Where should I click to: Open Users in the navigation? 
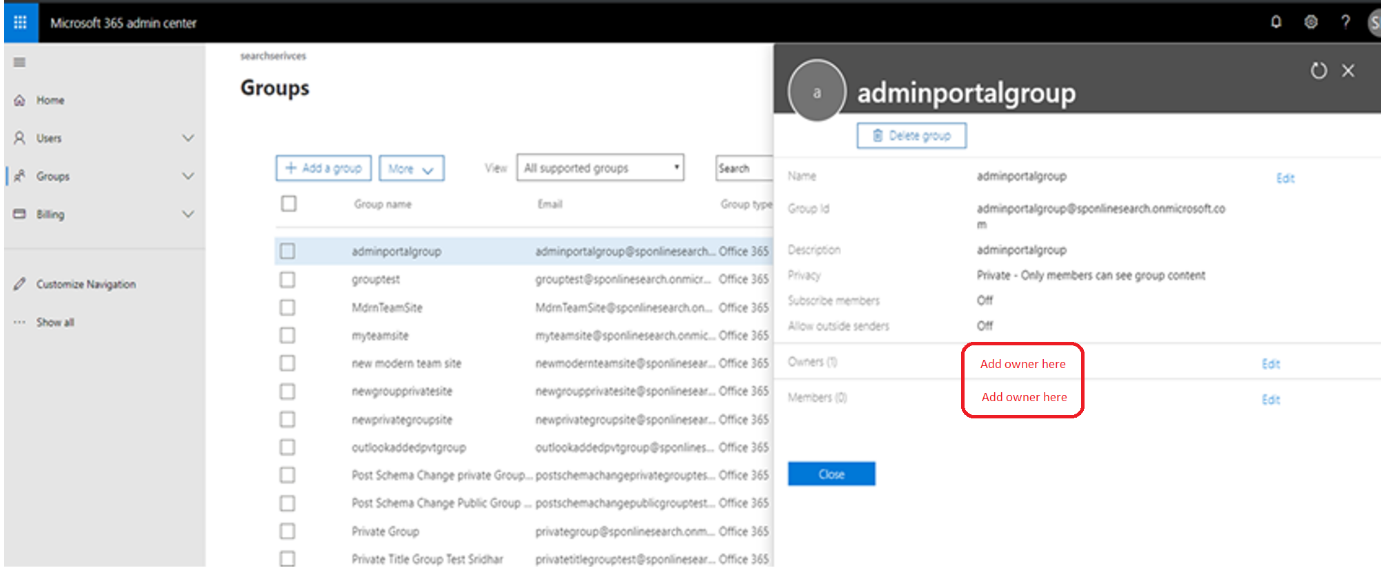tap(49, 138)
